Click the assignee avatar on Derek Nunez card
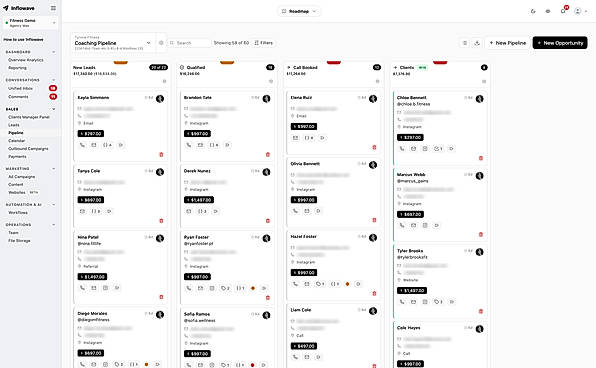Screen dimensions: 596x368 (x=266, y=172)
